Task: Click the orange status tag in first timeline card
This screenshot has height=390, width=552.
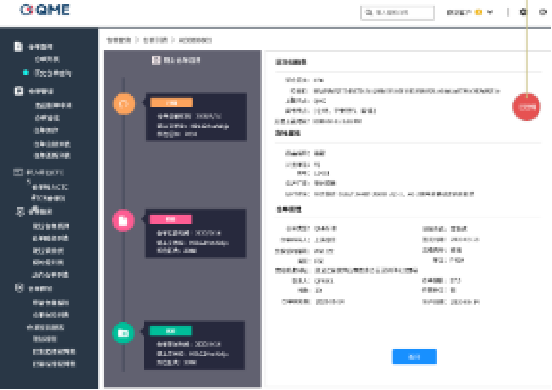Action: coord(171,103)
